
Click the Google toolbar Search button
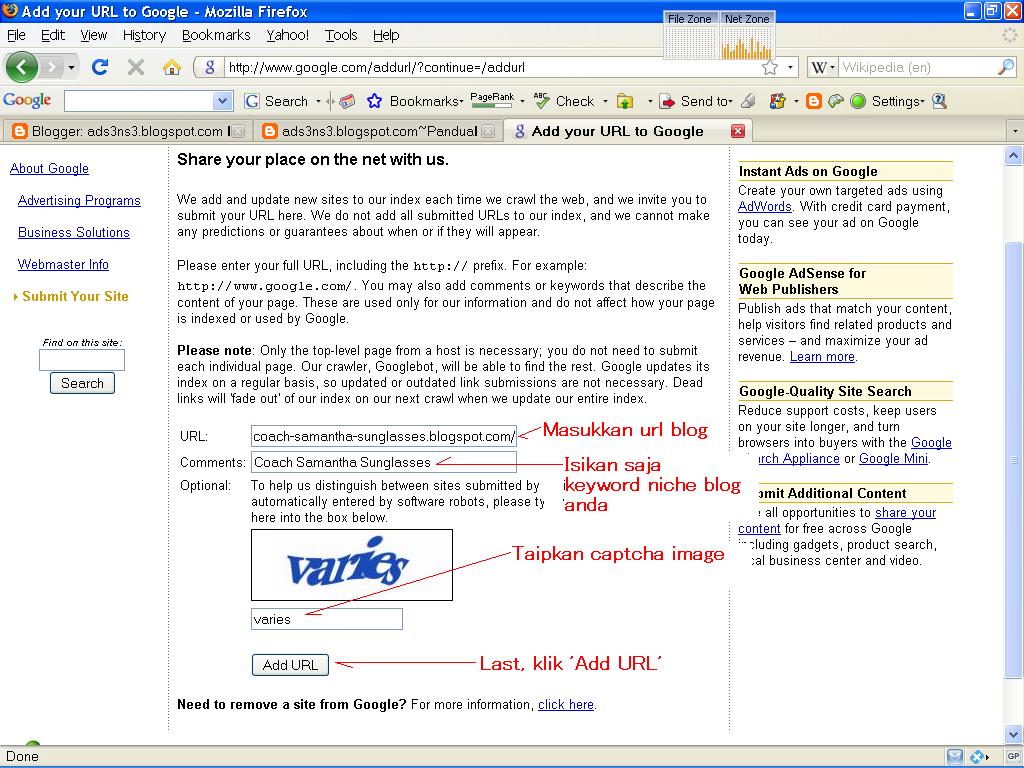[276, 101]
